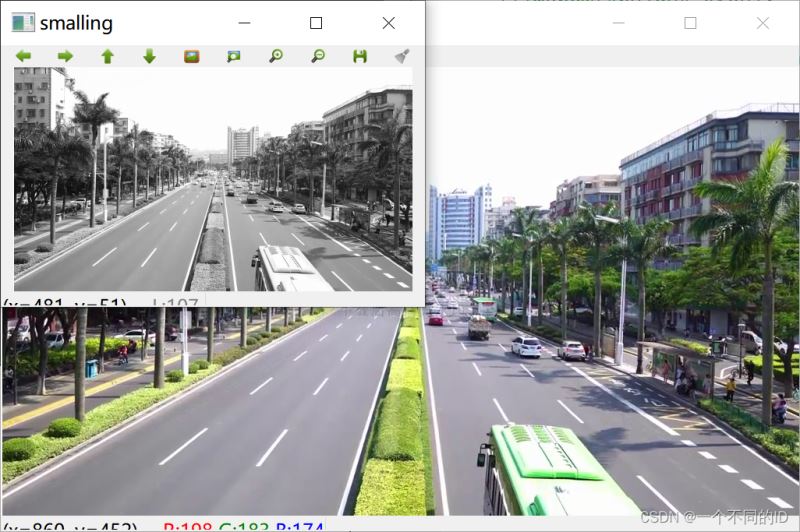The height and width of the screenshot is (532, 800).
Task: Open display properties brush icon
Action: (x=402, y=56)
